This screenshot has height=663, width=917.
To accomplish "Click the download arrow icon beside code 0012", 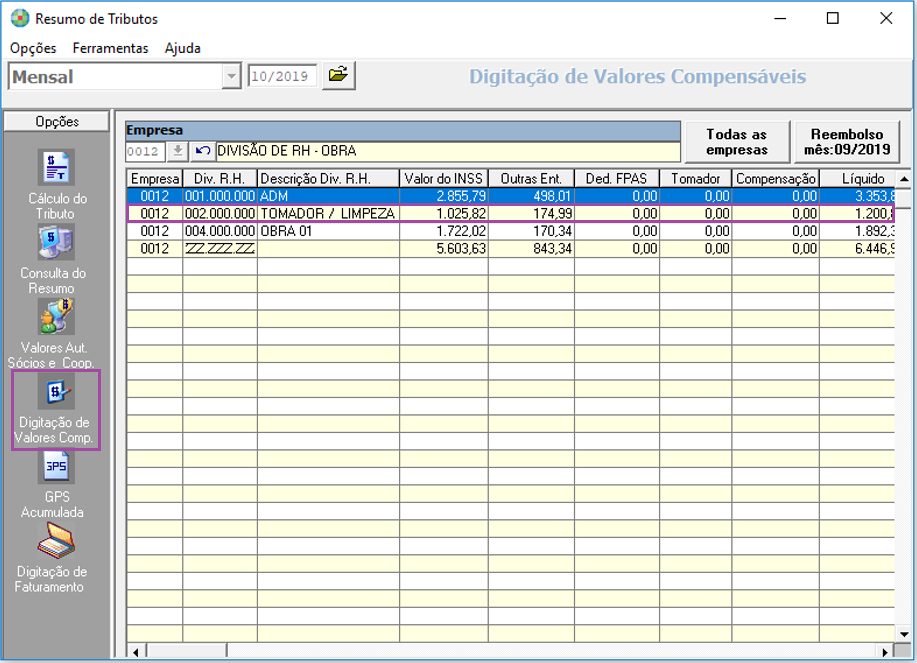I will [x=177, y=151].
